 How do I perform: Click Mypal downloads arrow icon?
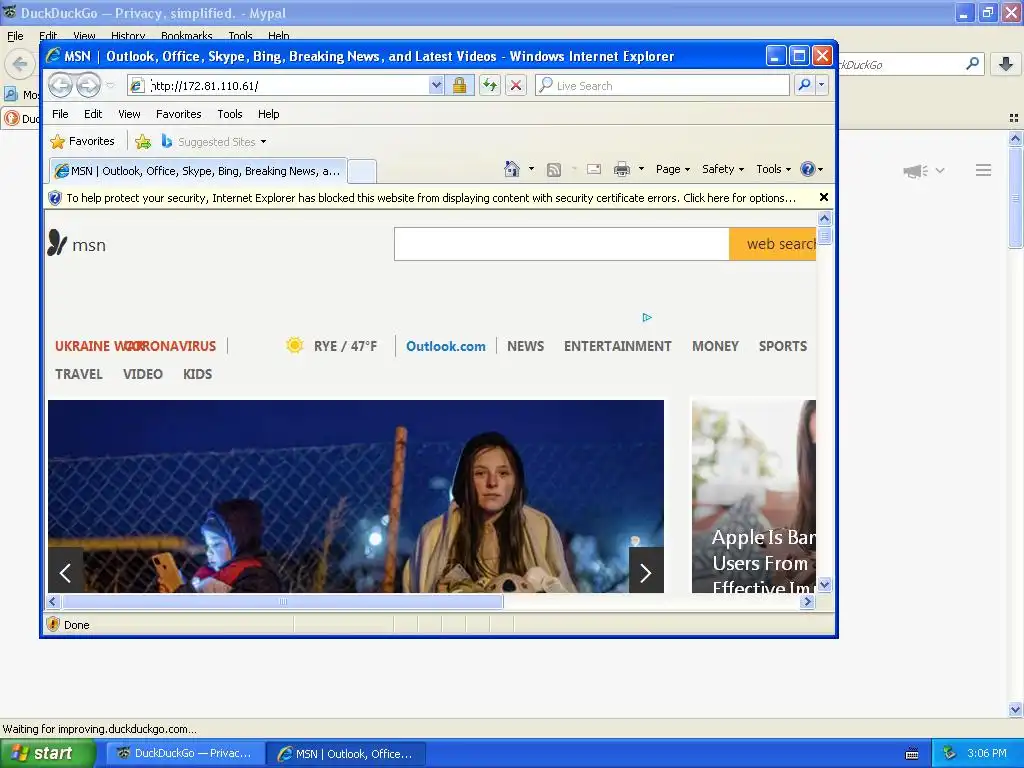[1006, 64]
